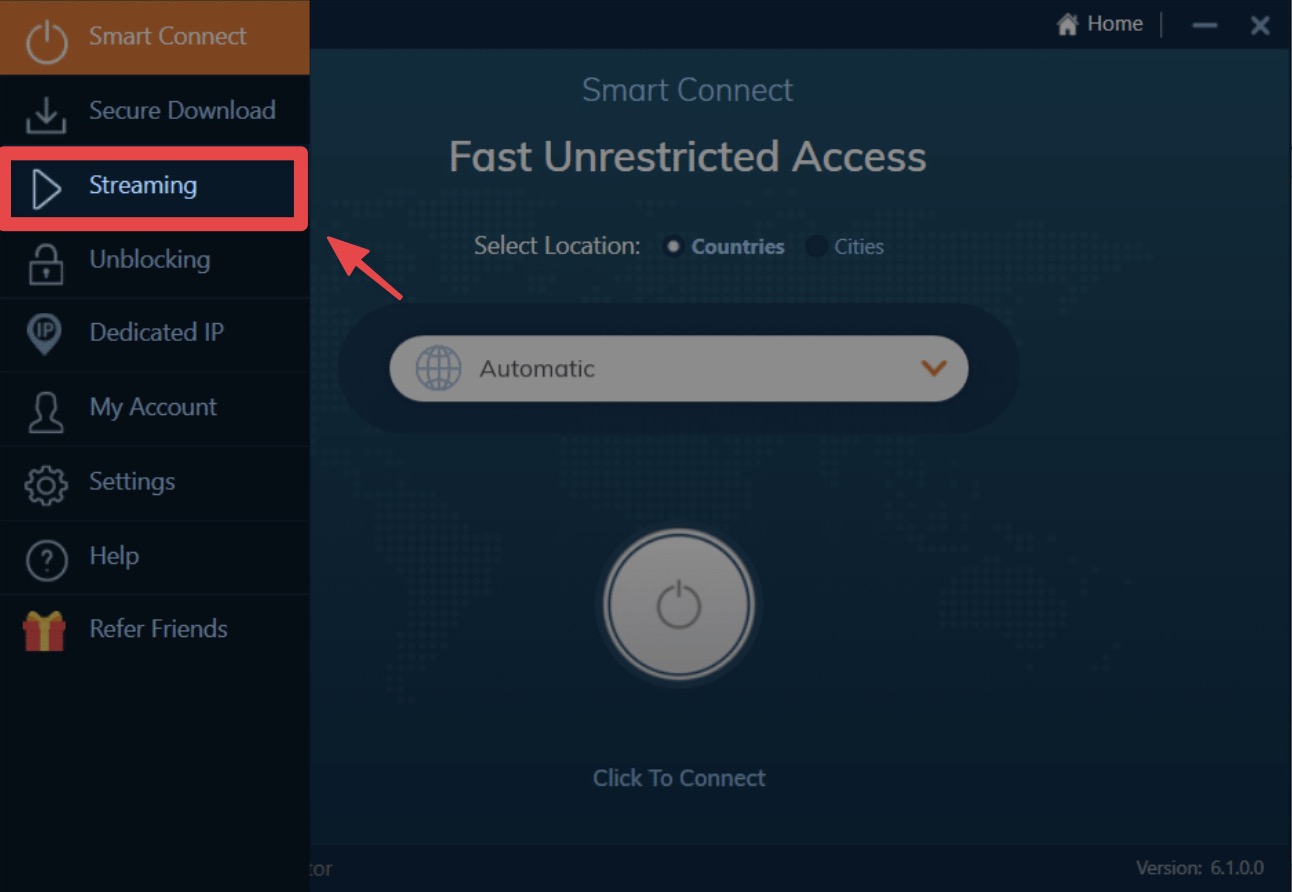Select the Countries radio button
This screenshot has width=1292, height=892.
coord(673,246)
